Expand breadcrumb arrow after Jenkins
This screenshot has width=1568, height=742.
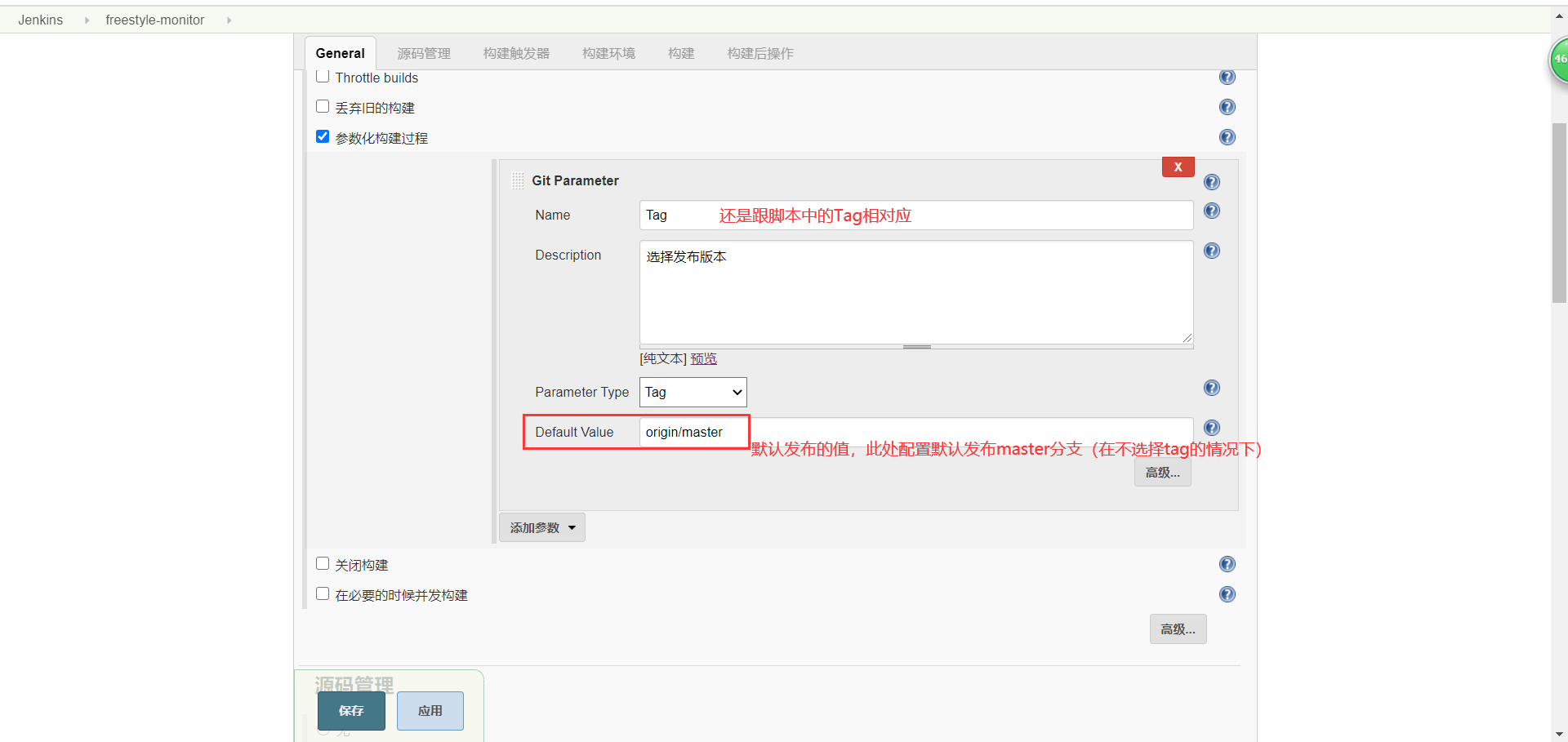pos(87,20)
